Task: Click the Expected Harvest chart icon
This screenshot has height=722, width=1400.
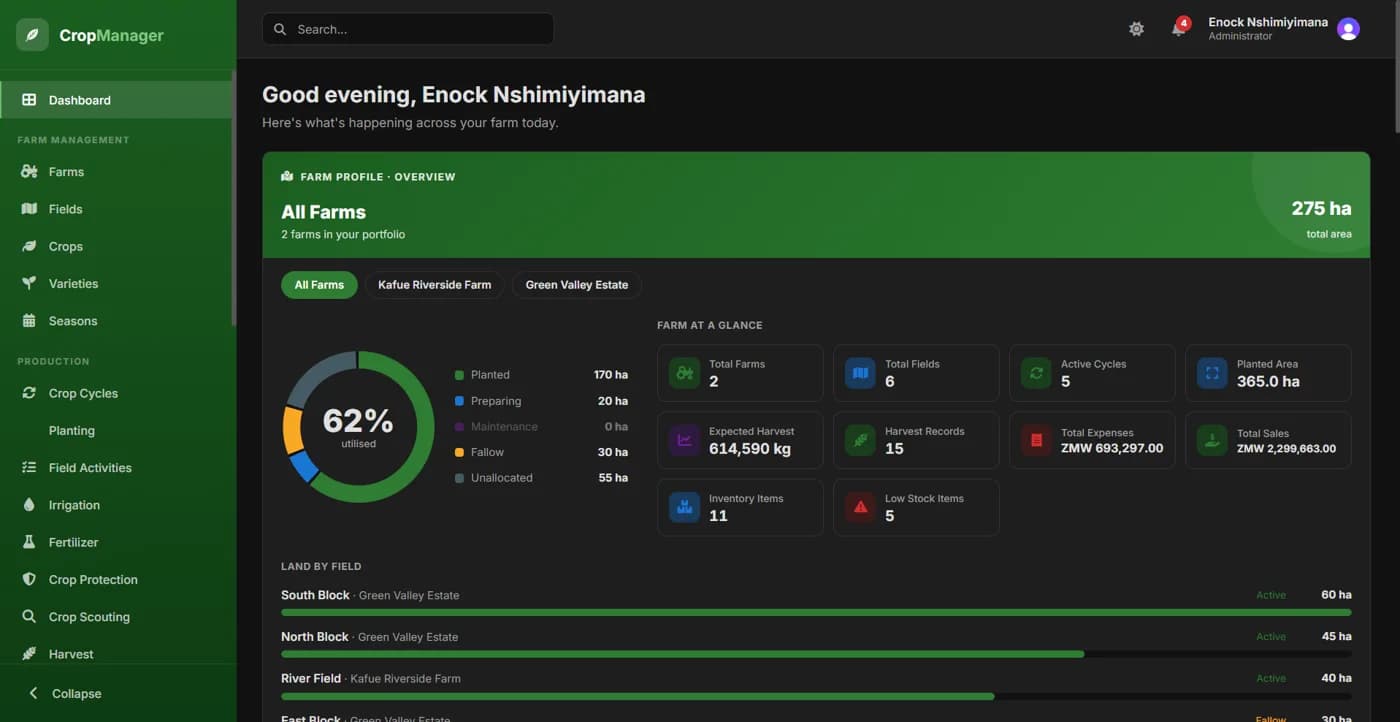Action: (x=685, y=440)
